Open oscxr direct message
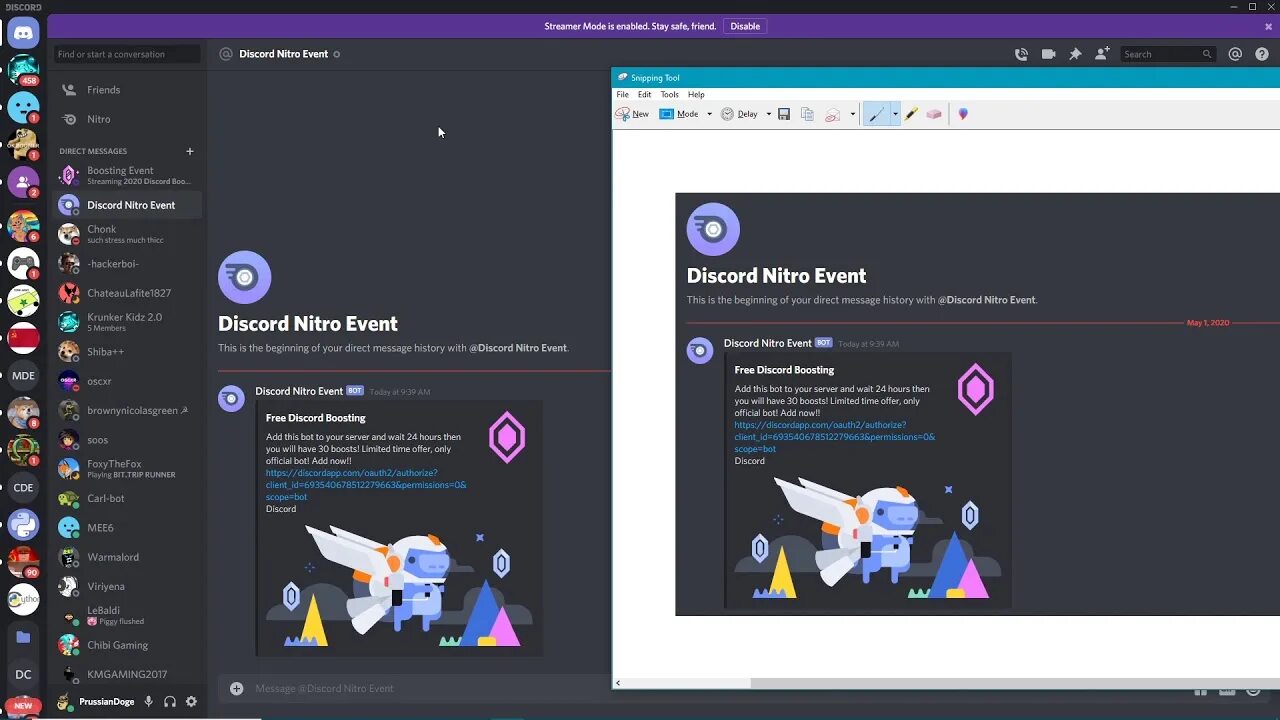The image size is (1280, 720). 127,381
